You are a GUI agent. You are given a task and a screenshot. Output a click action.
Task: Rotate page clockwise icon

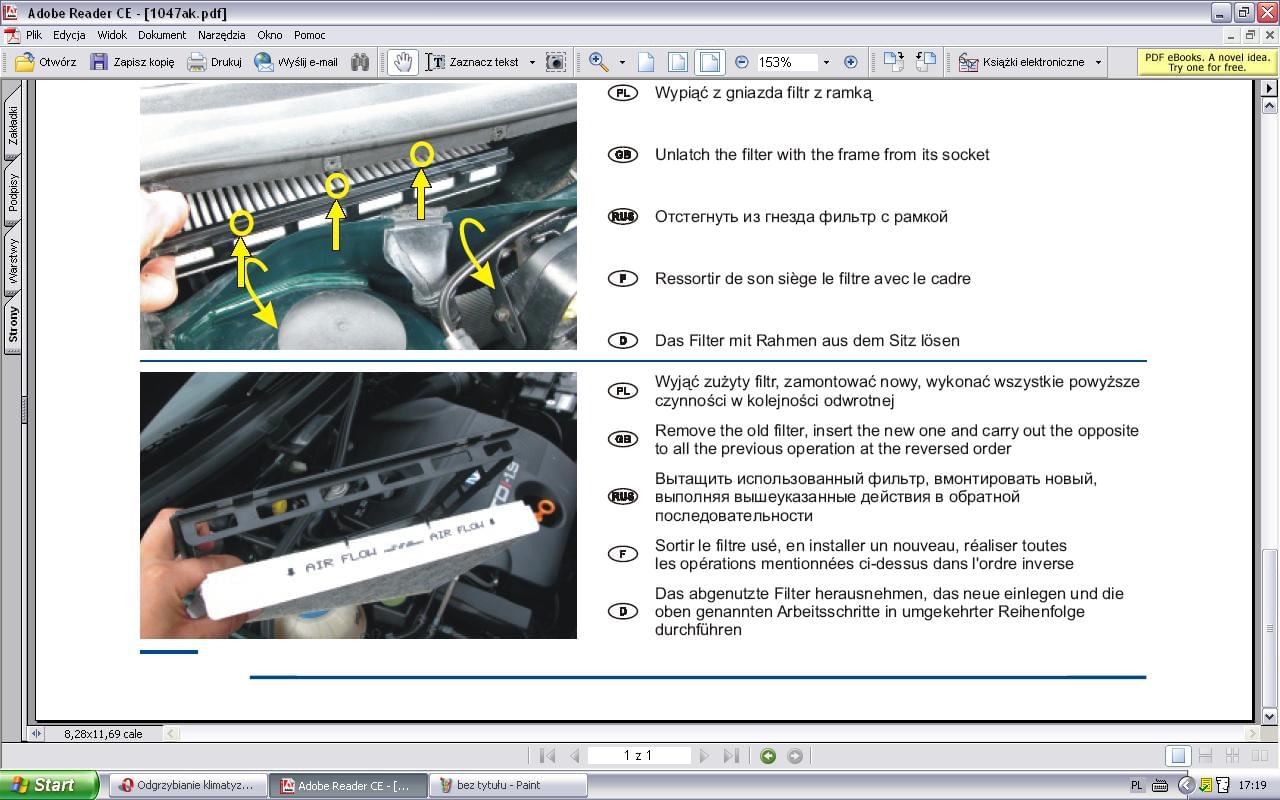(893, 62)
